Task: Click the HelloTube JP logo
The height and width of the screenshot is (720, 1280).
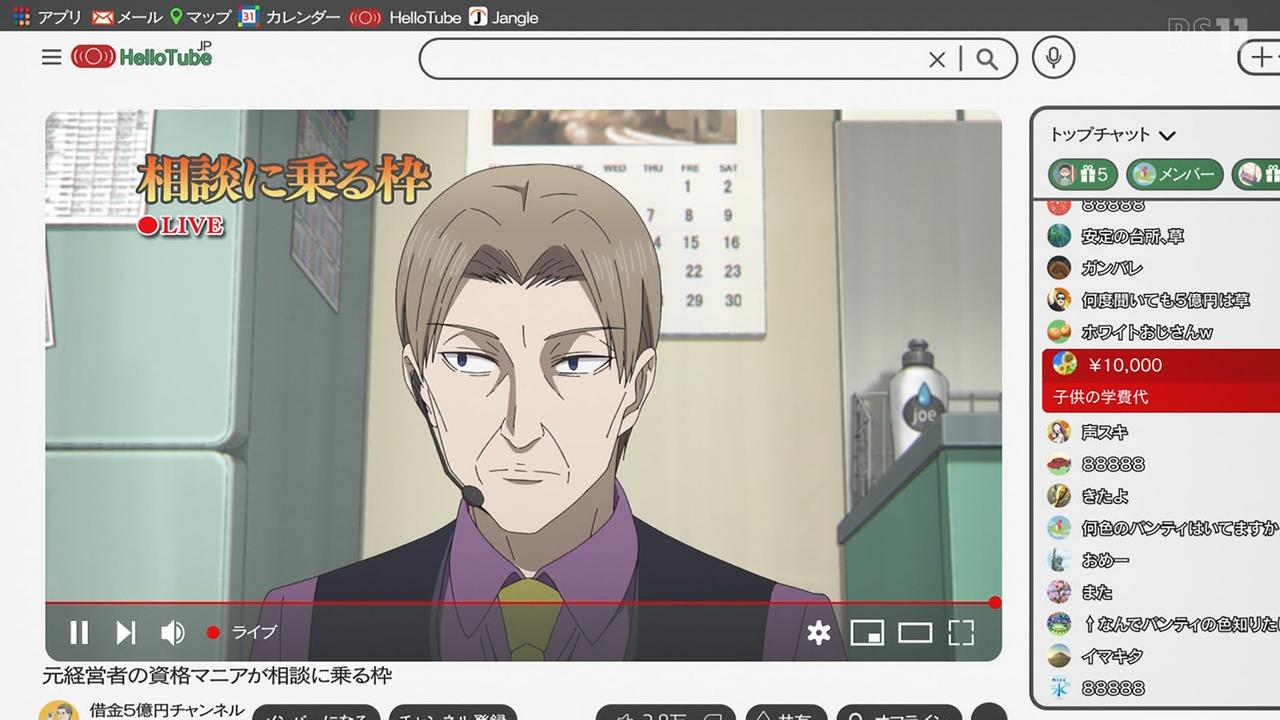Action: click(x=142, y=57)
